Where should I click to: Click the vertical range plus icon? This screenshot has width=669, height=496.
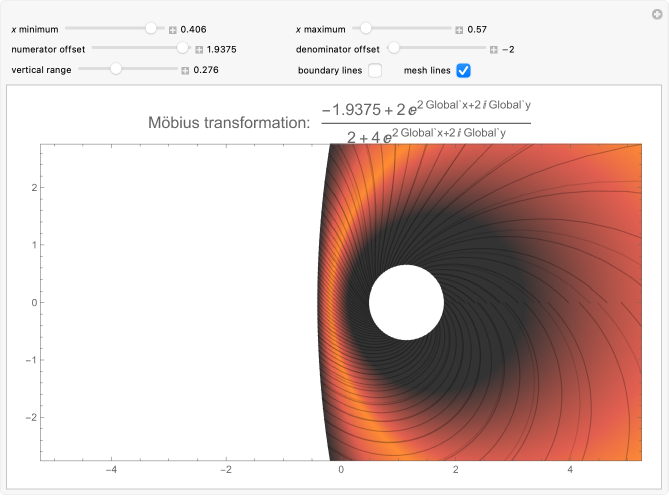(x=185, y=70)
